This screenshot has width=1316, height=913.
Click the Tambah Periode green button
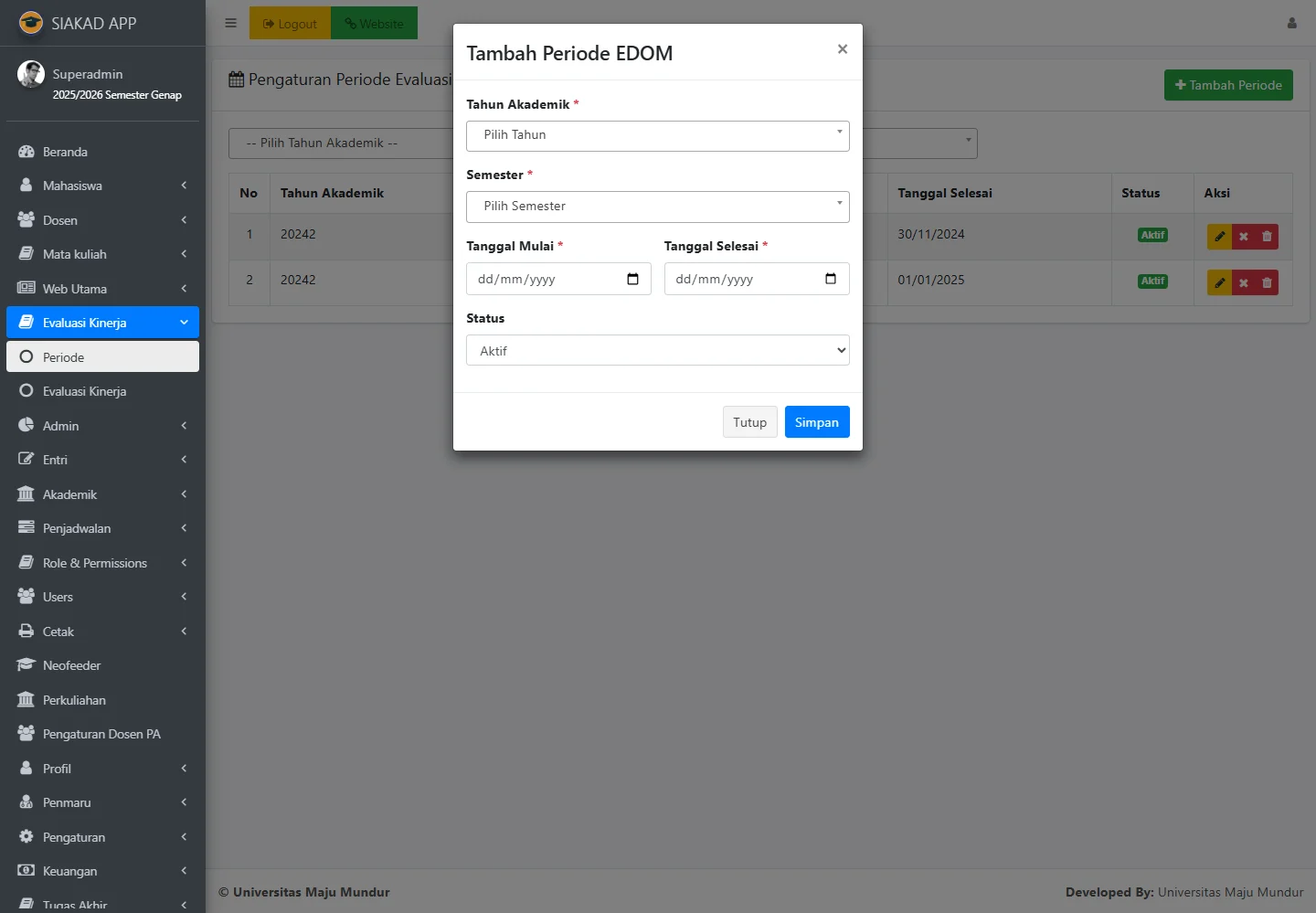point(1227,85)
